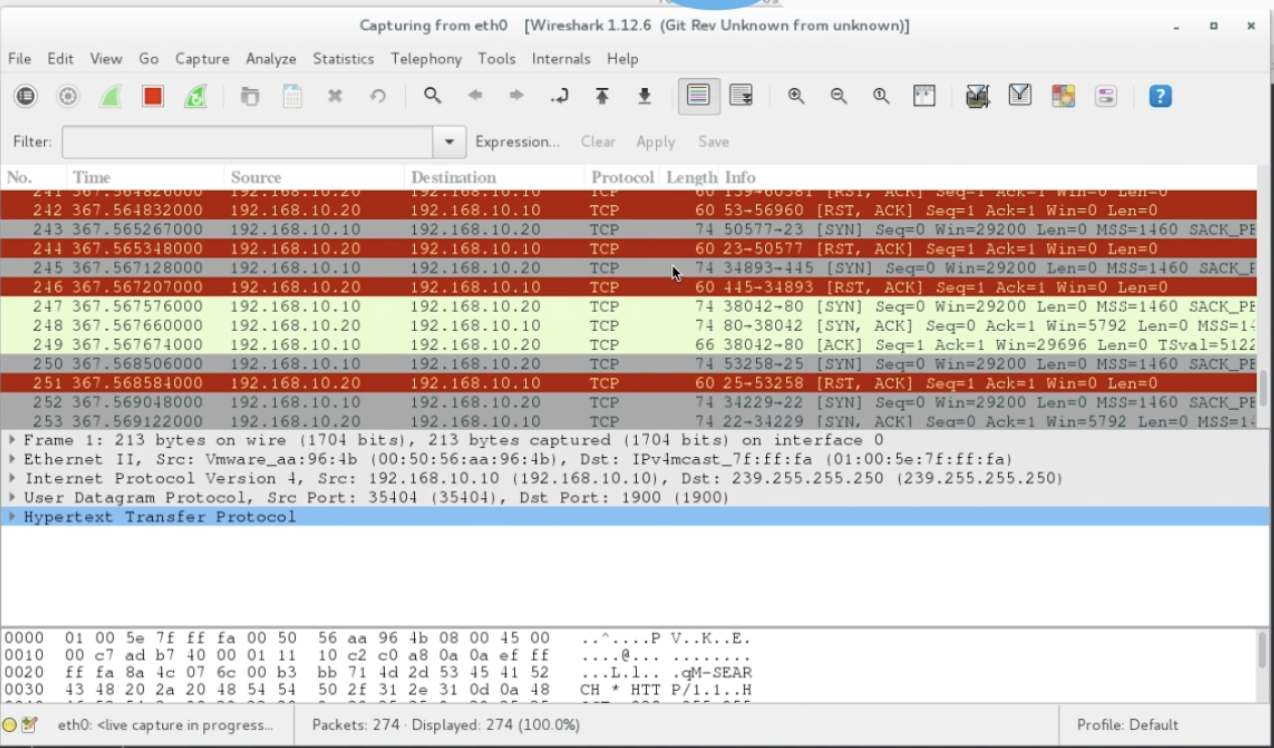
Task: Zoom out of packet text
Action: [839, 96]
